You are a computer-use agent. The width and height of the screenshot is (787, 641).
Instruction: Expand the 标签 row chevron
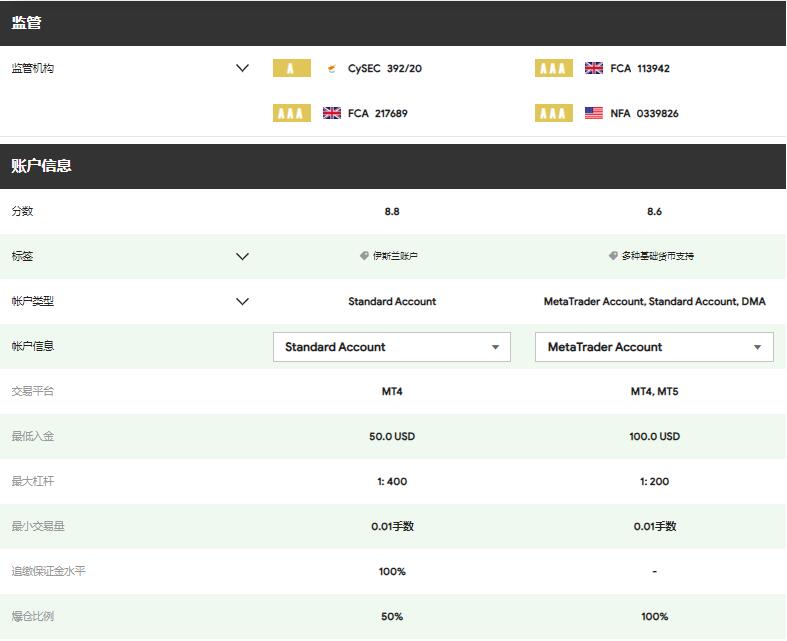(x=242, y=256)
